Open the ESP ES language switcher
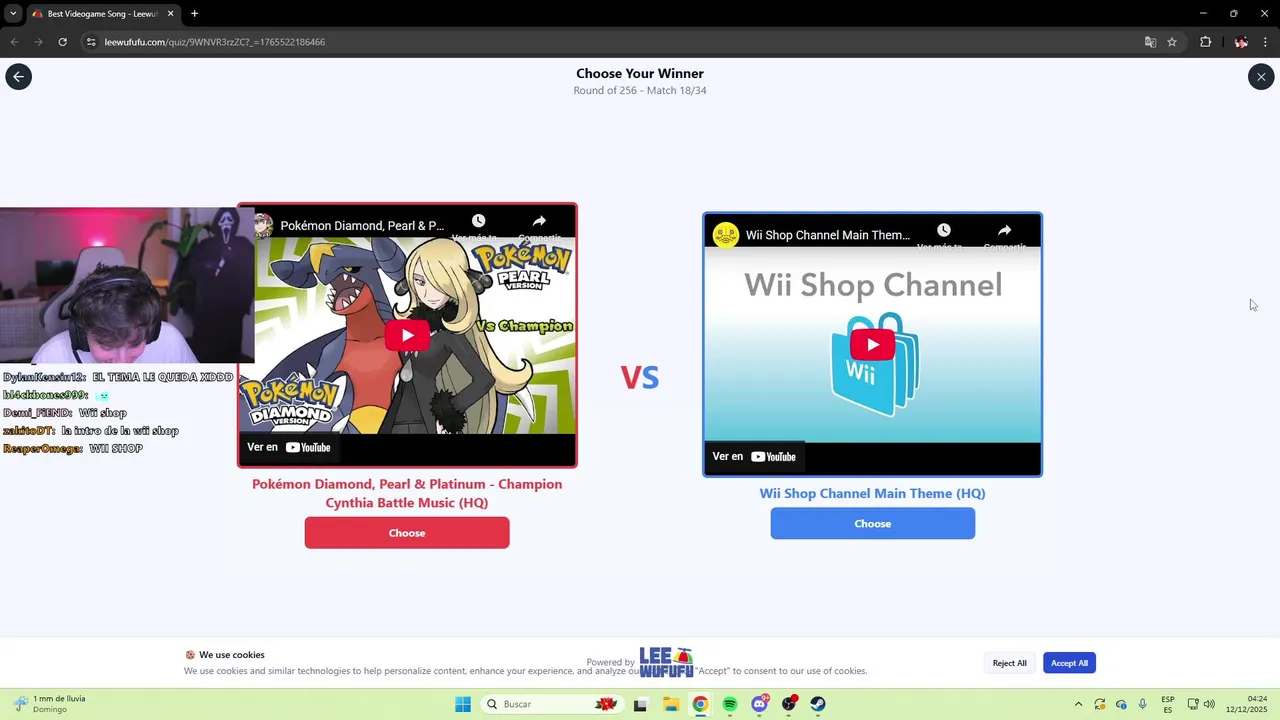 pos(1168,704)
